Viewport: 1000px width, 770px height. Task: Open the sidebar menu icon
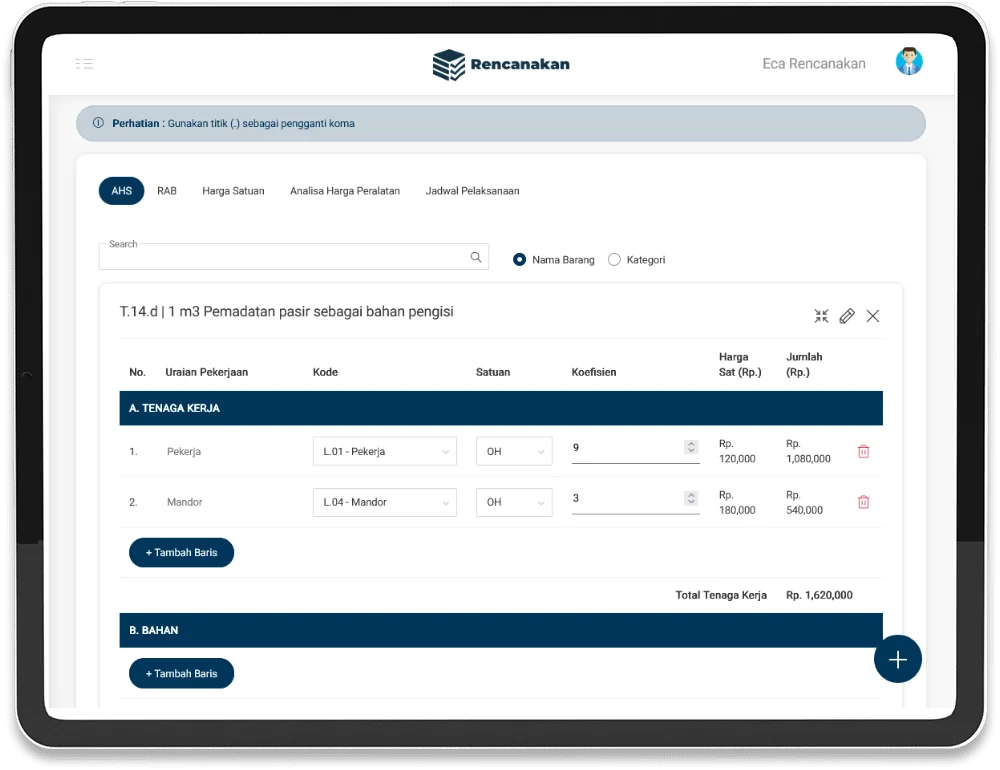click(x=84, y=64)
